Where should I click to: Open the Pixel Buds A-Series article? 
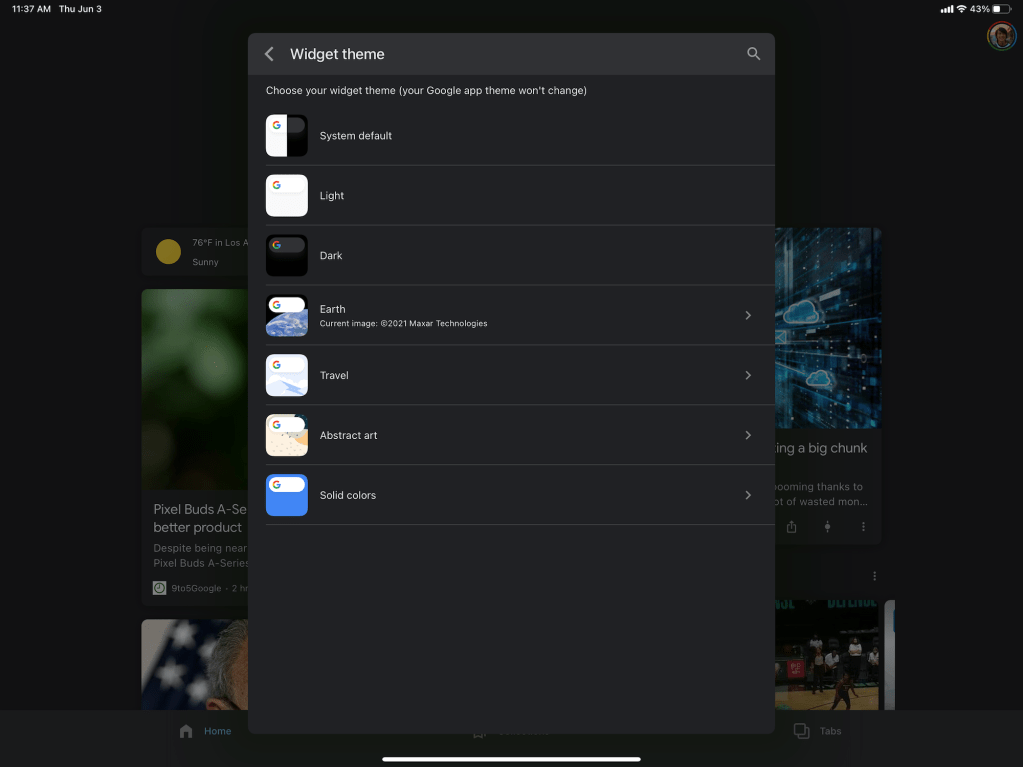coord(197,518)
